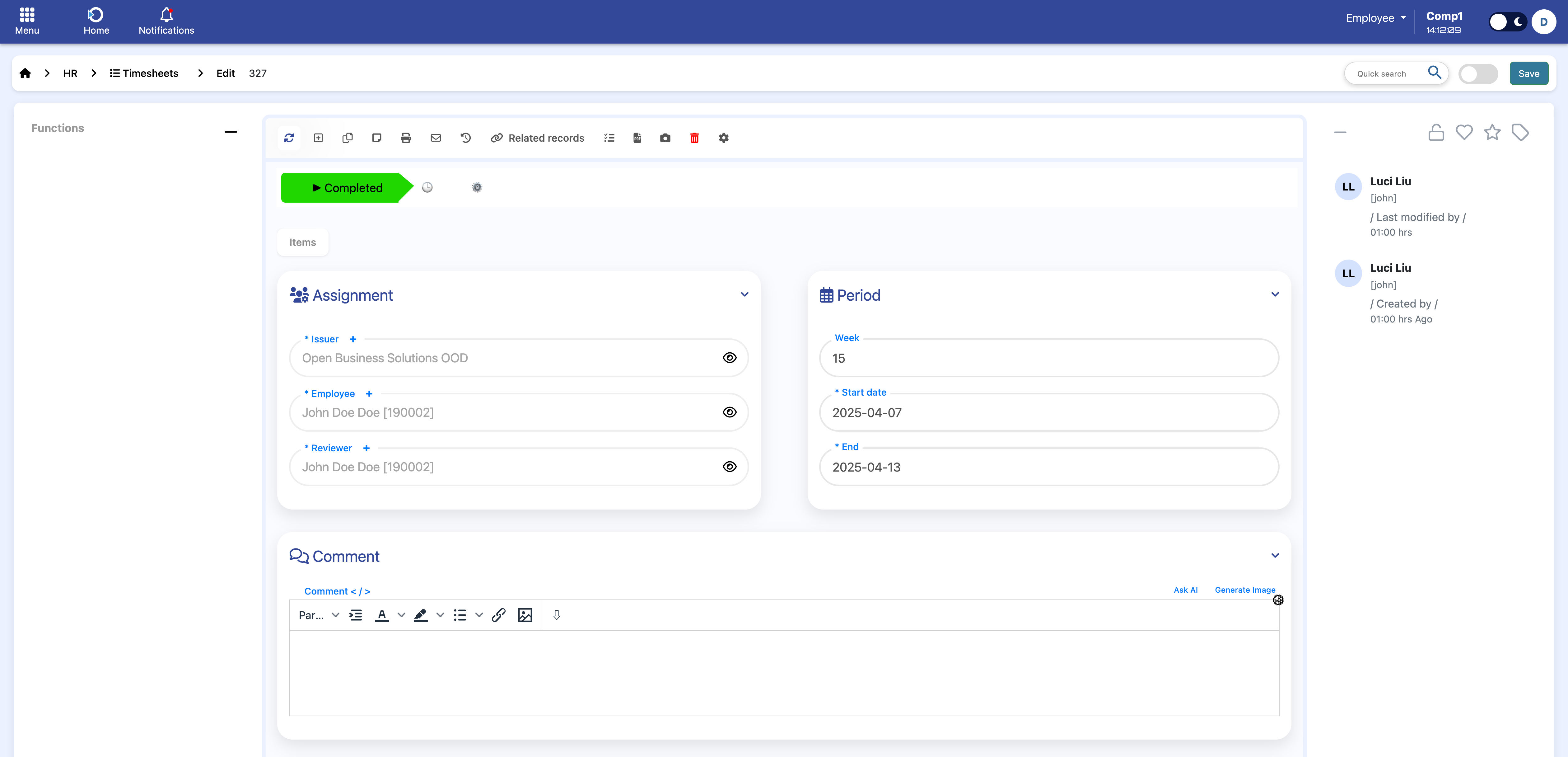View Employee record eye icon
The width and height of the screenshot is (1568, 757).
730,412
